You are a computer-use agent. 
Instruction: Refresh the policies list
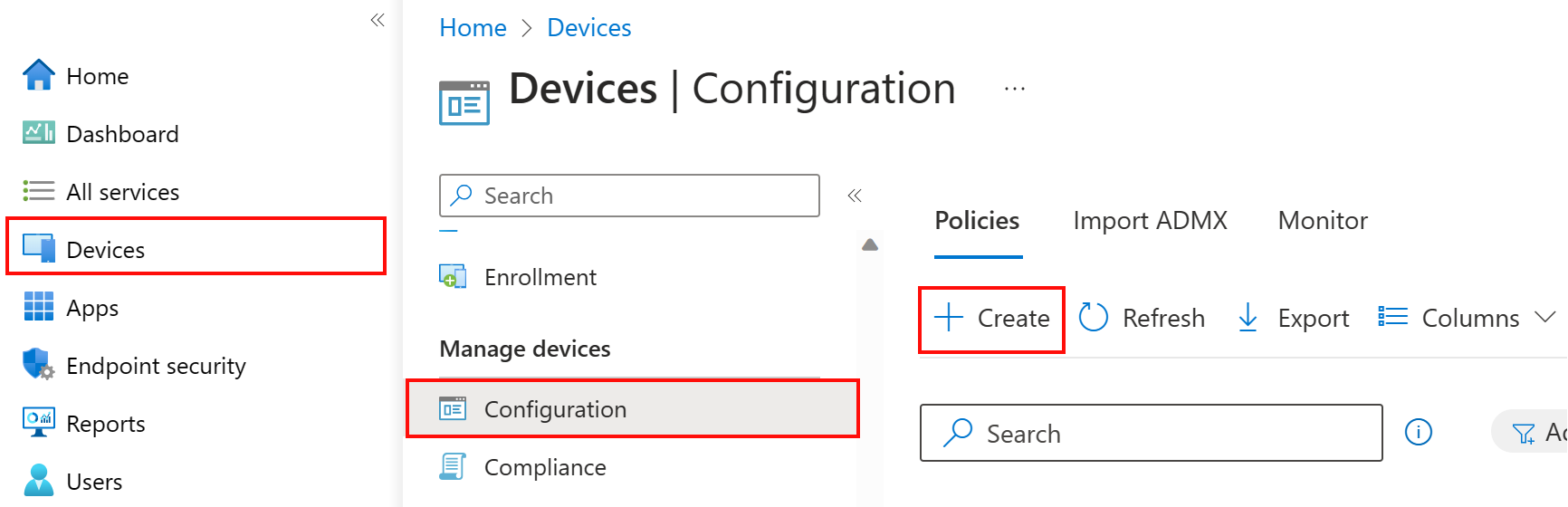tap(1143, 318)
